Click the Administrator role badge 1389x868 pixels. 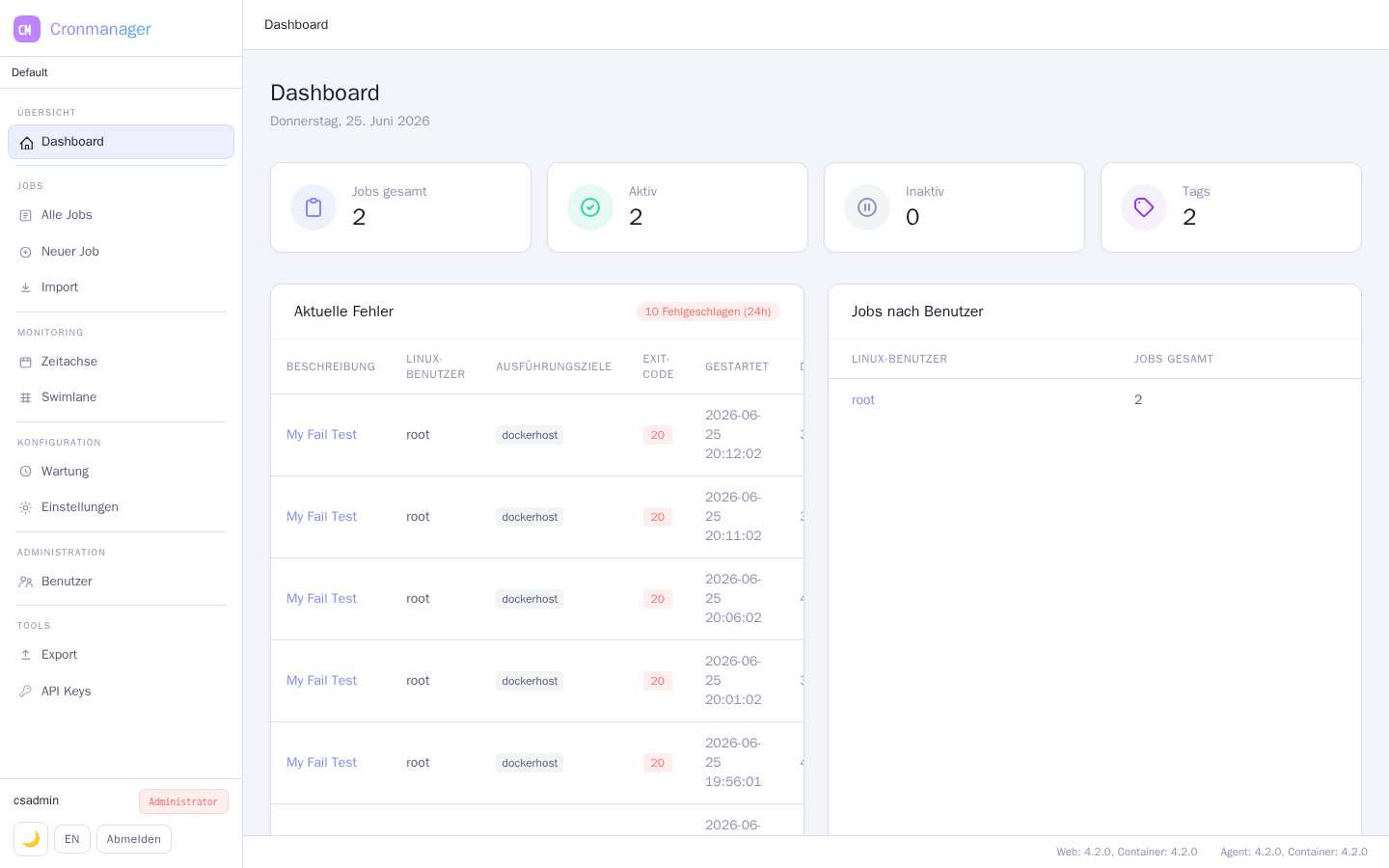[183, 801]
